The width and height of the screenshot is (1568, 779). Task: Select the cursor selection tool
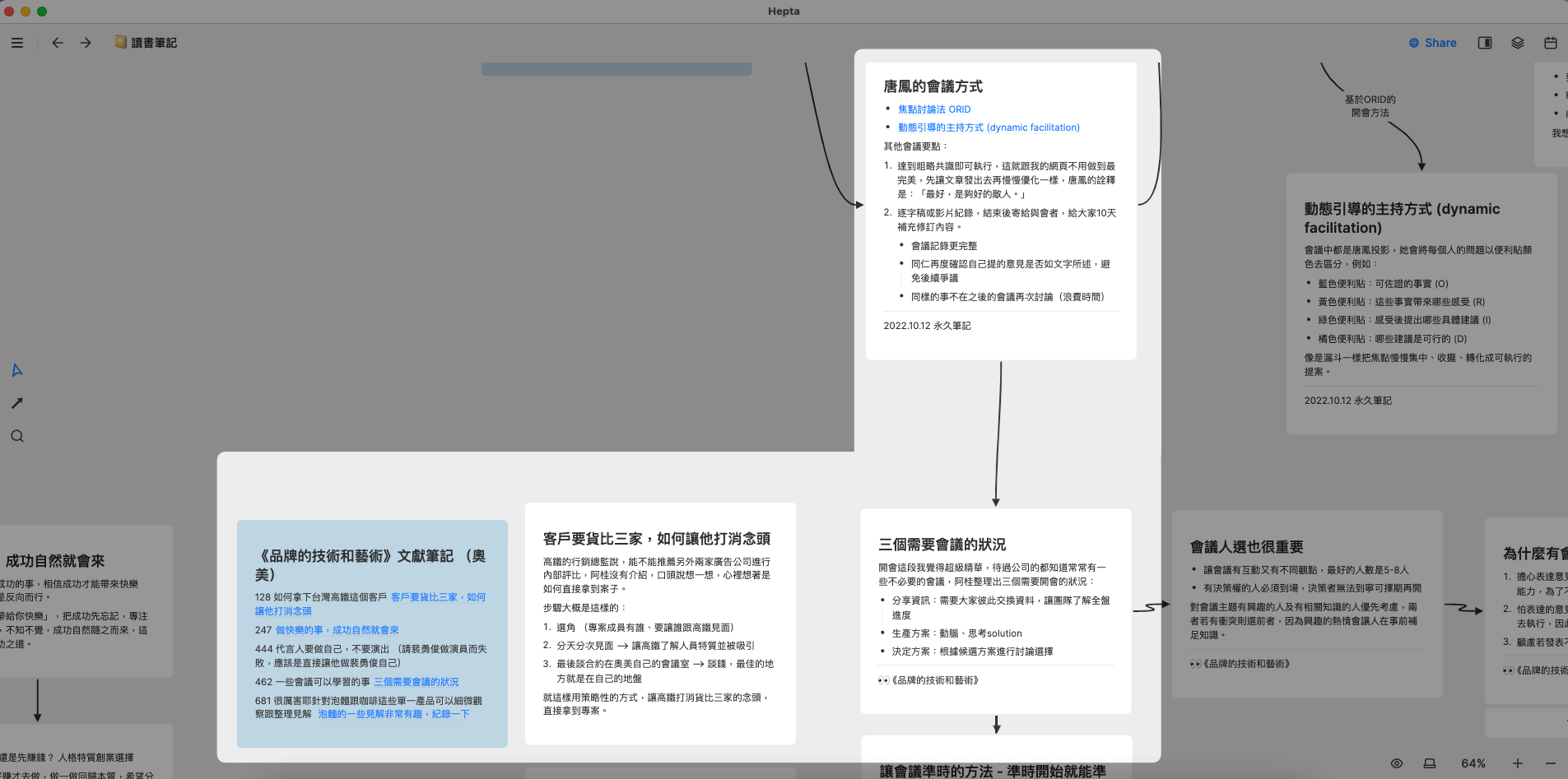[x=16, y=370]
